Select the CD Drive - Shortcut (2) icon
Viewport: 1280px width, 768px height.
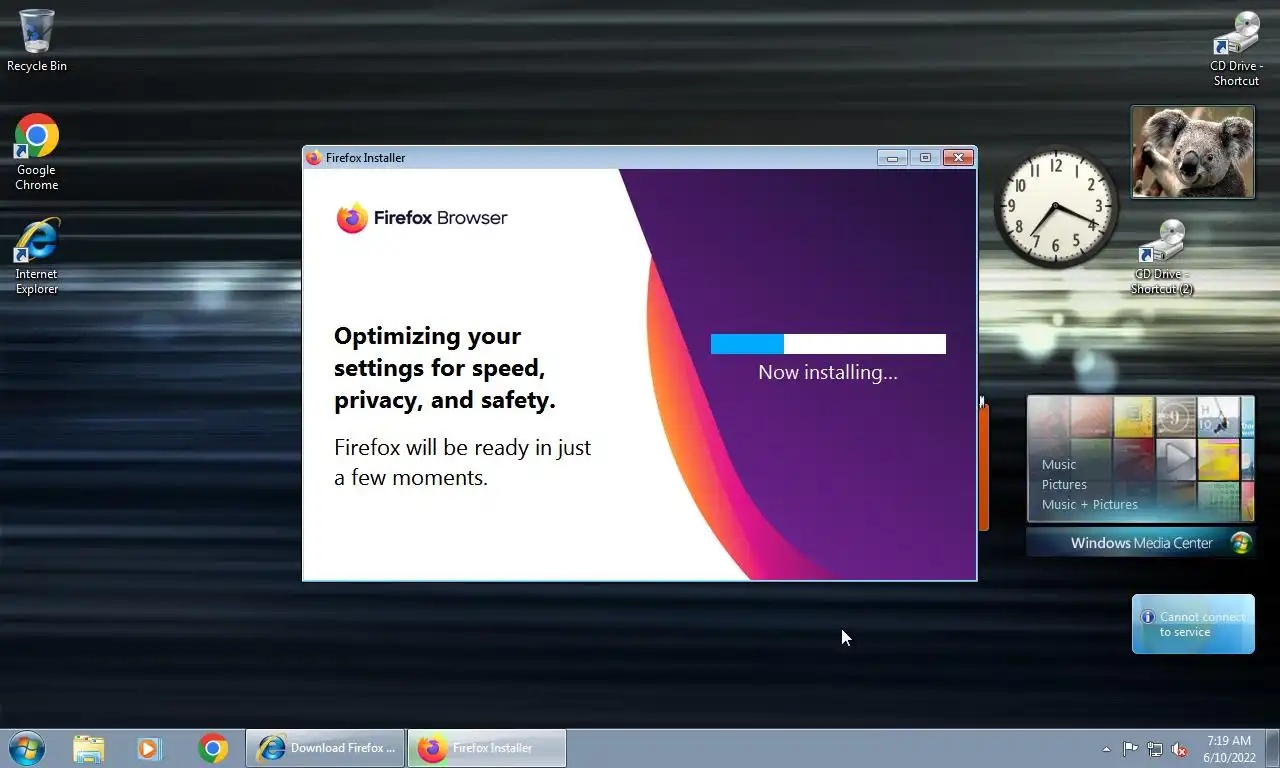pos(1162,257)
